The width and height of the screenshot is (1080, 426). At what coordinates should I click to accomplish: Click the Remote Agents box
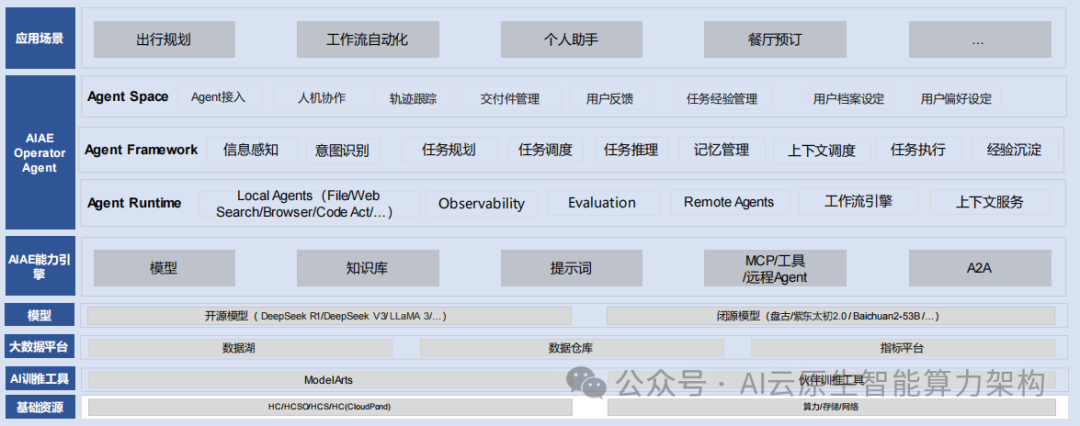pos(729,202)
